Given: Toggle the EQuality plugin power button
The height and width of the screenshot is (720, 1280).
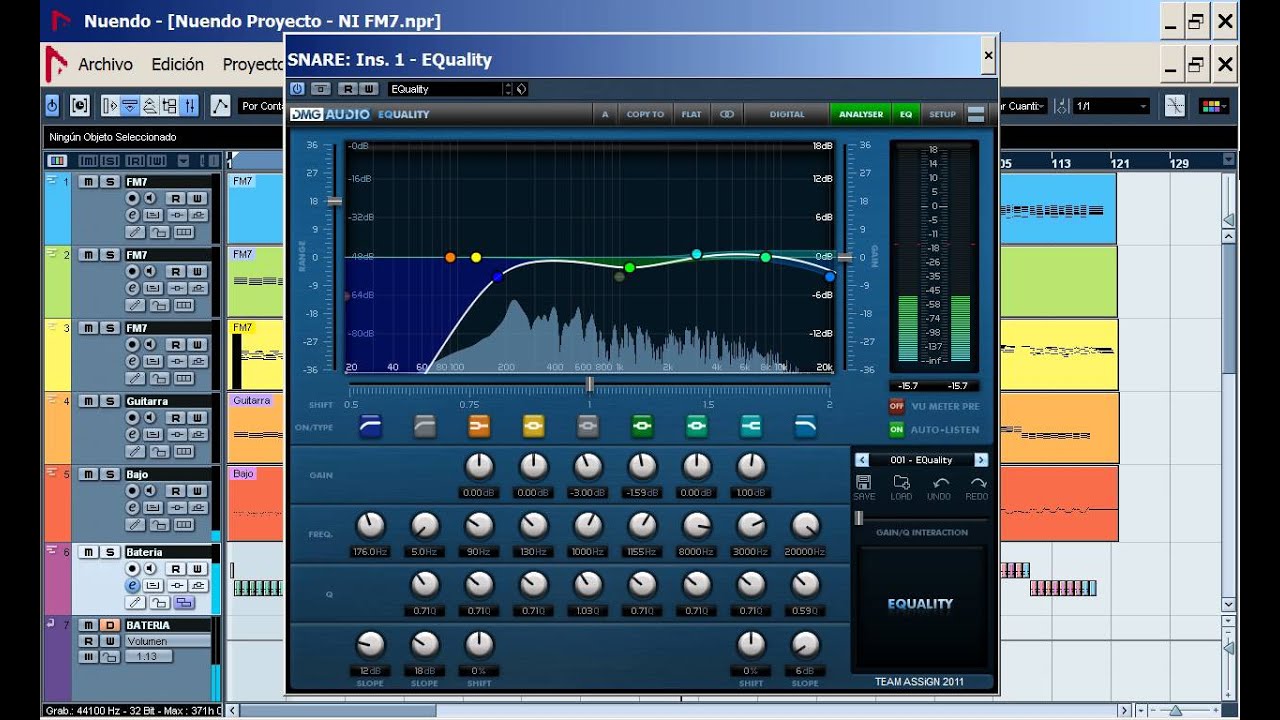Looking at the screenshot, I should pos(297,89).
